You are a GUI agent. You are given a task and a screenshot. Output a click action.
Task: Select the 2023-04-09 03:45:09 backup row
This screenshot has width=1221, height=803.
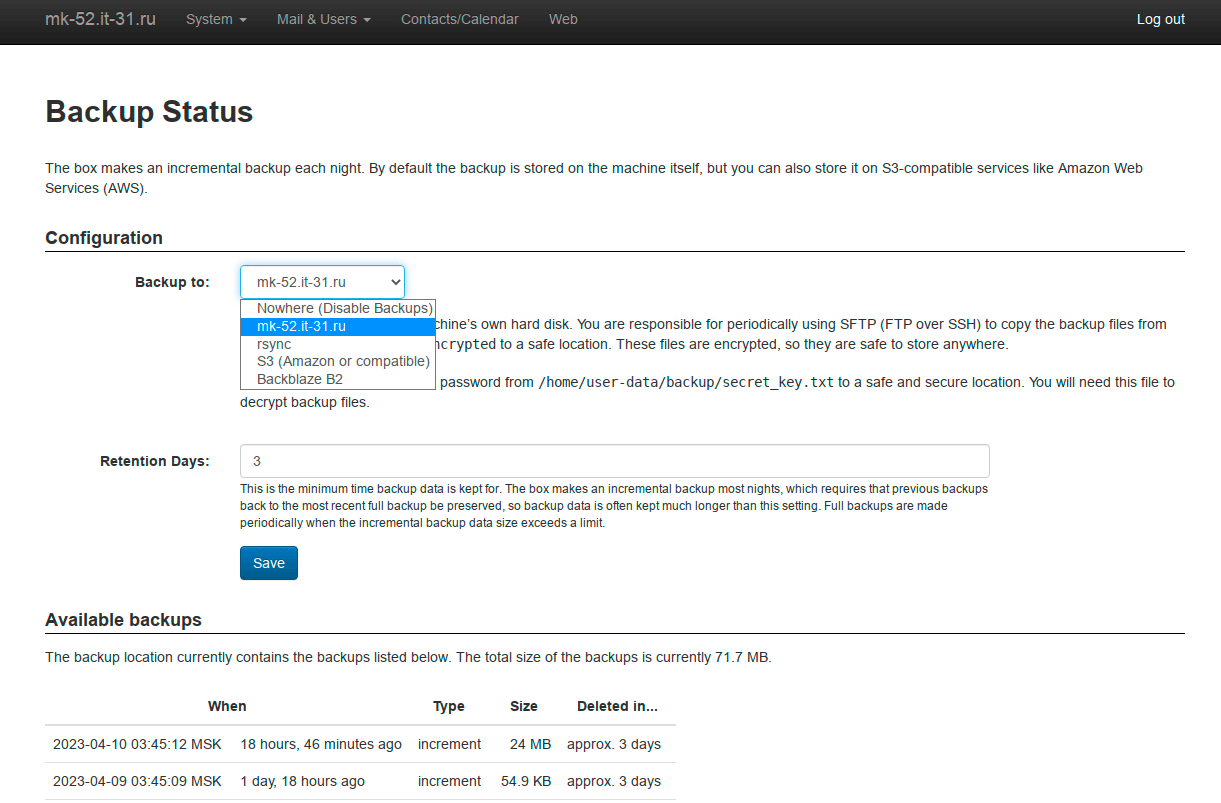137,781
